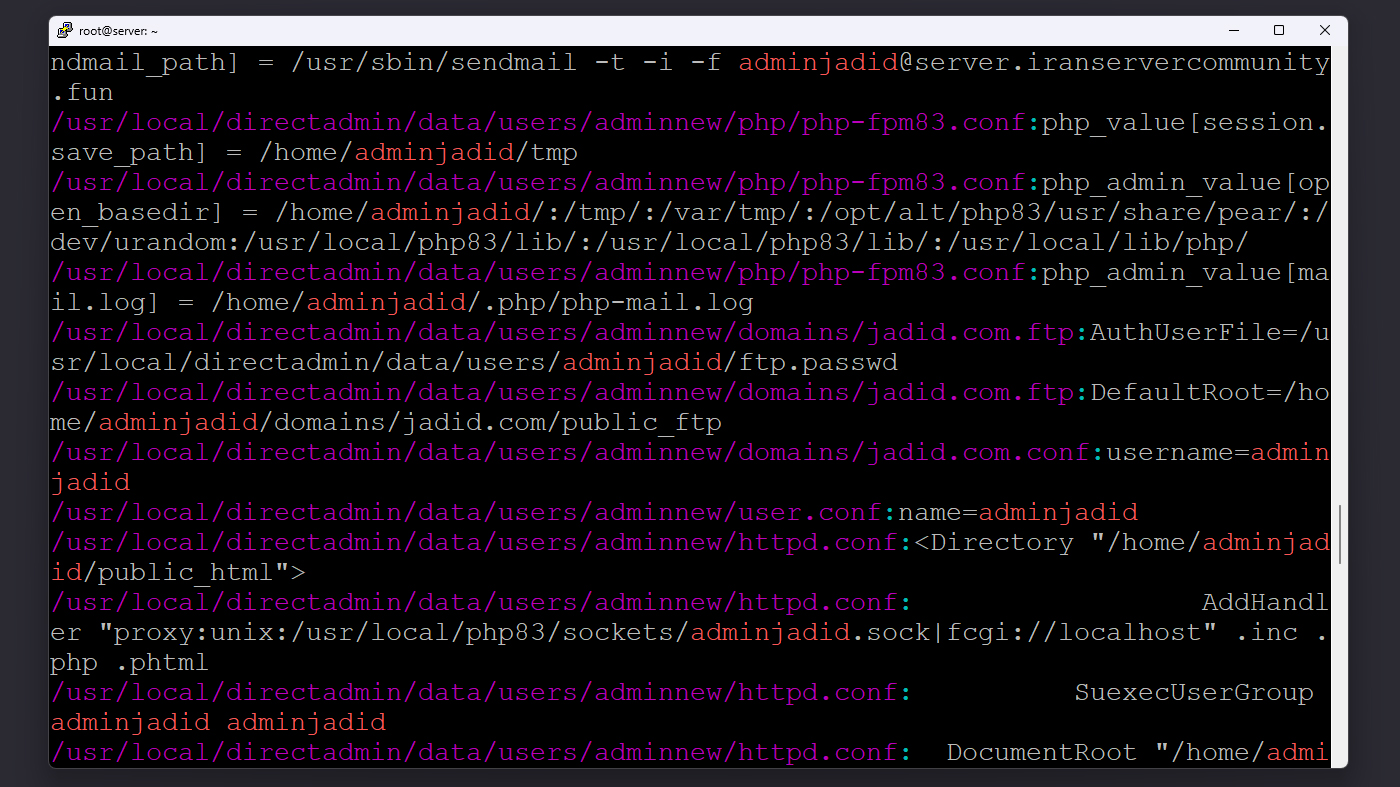The height and width of the screenshot is (787, 1400).
Task: Click the 'root@server: ~' window title text
Action: pyautogui.click(x=118, y=31)
